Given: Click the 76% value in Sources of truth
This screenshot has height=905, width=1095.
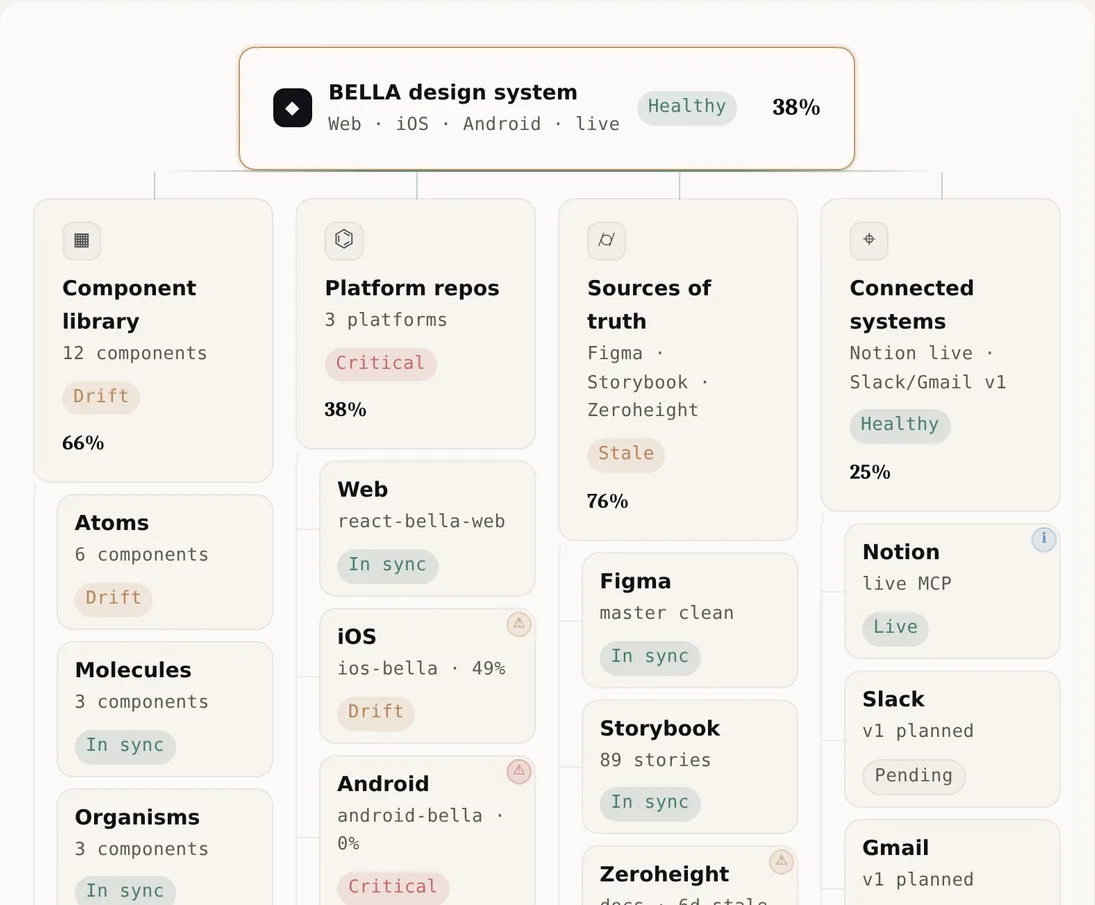Looking at the screenshot, I should (x=608, y=501).
